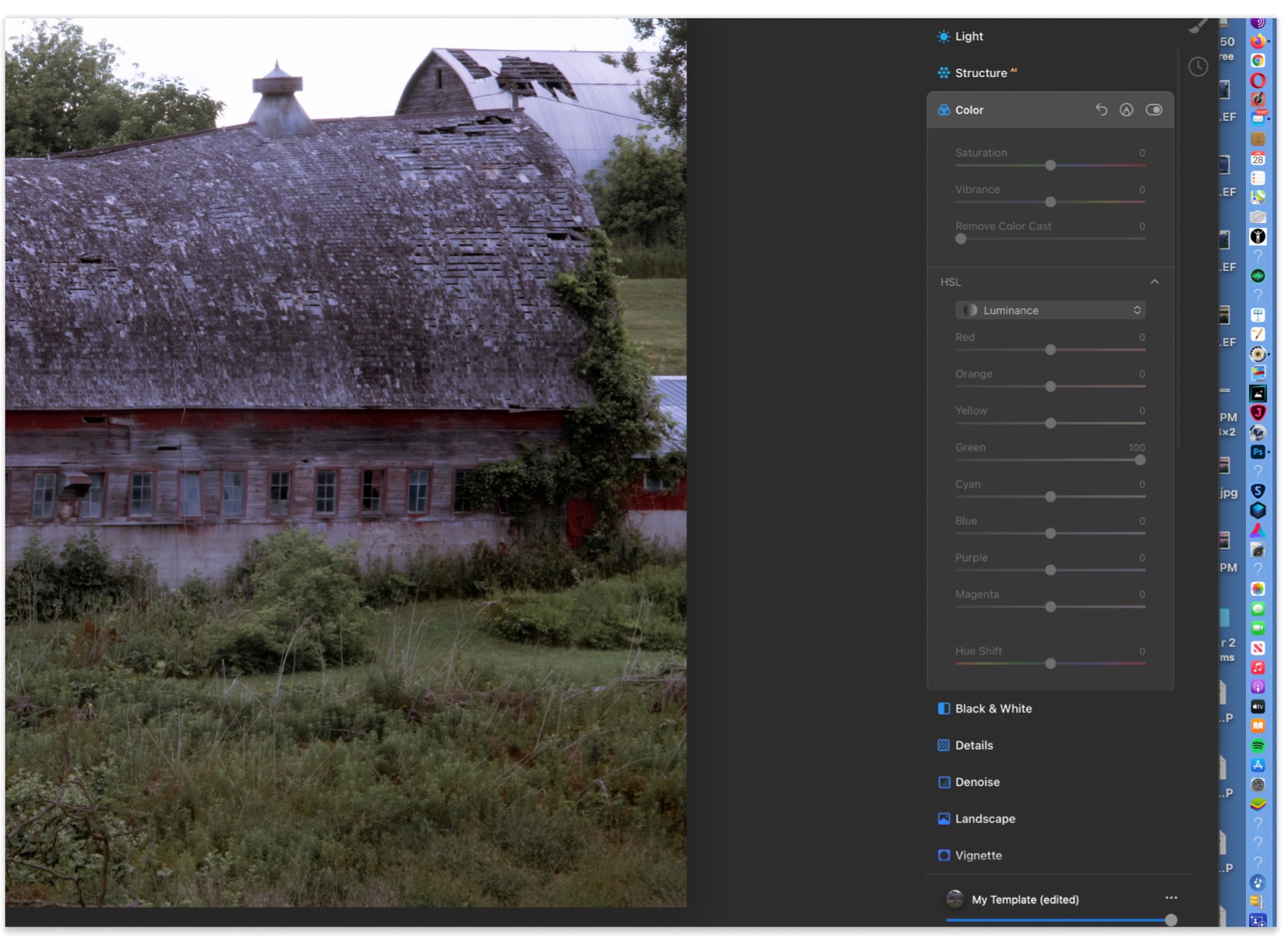Viewport: 1288px width, 942px height.
Task: Click the My Template thumbnail preview
Action: [954, 898]
